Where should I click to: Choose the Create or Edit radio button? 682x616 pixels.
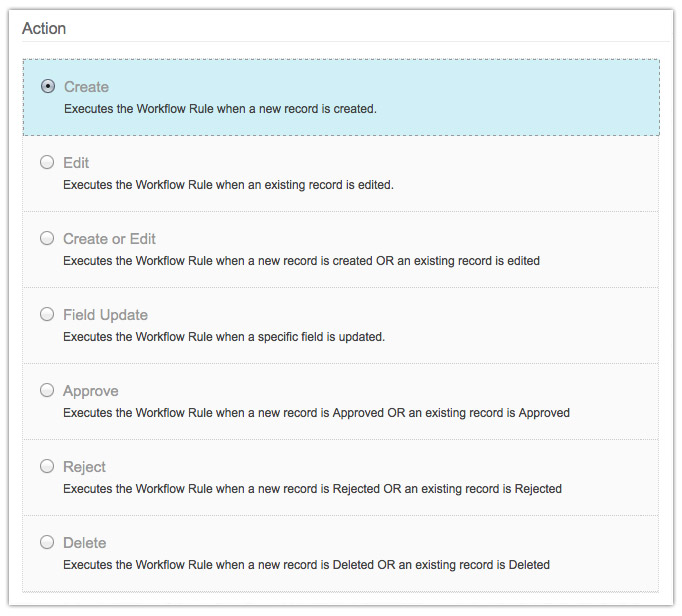coord(47,239)
